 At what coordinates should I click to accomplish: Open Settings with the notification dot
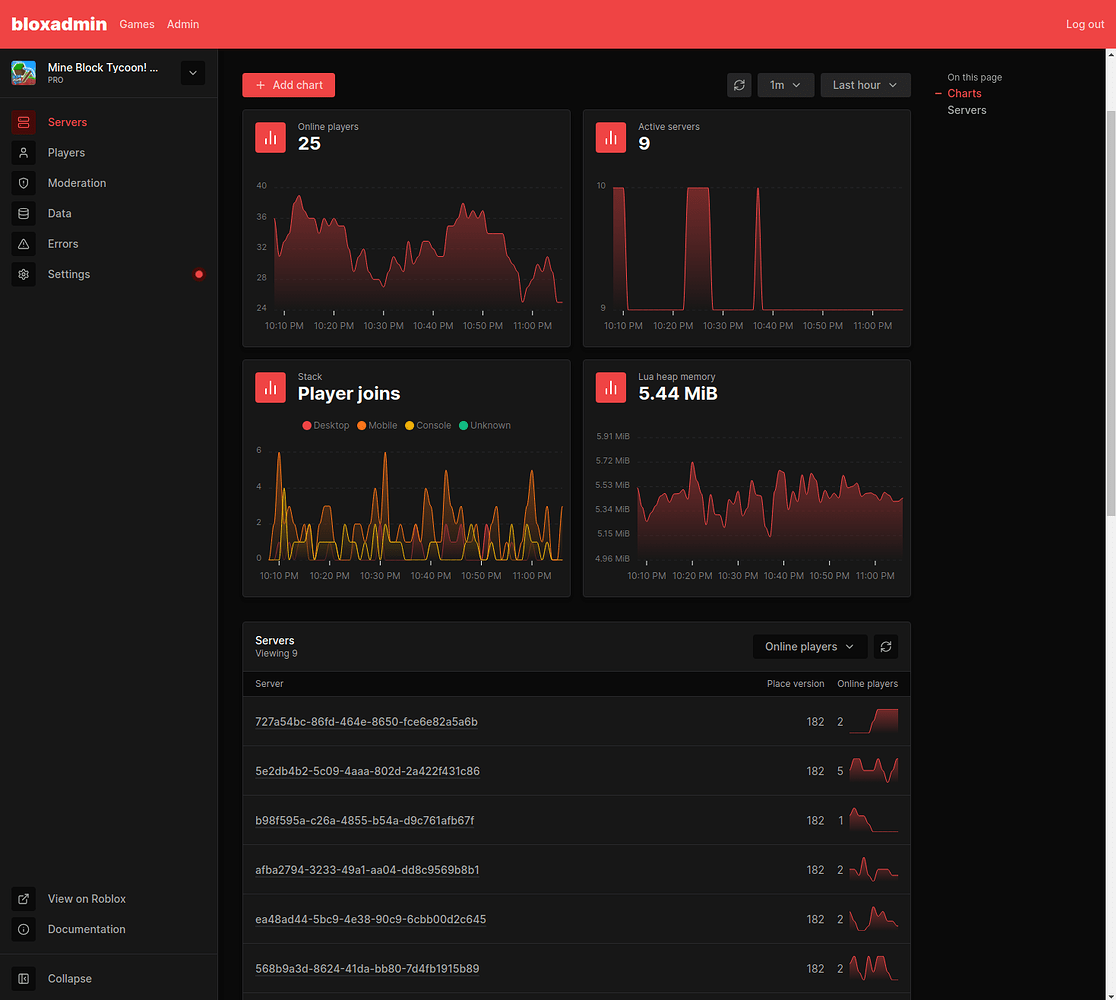point(23,274)
